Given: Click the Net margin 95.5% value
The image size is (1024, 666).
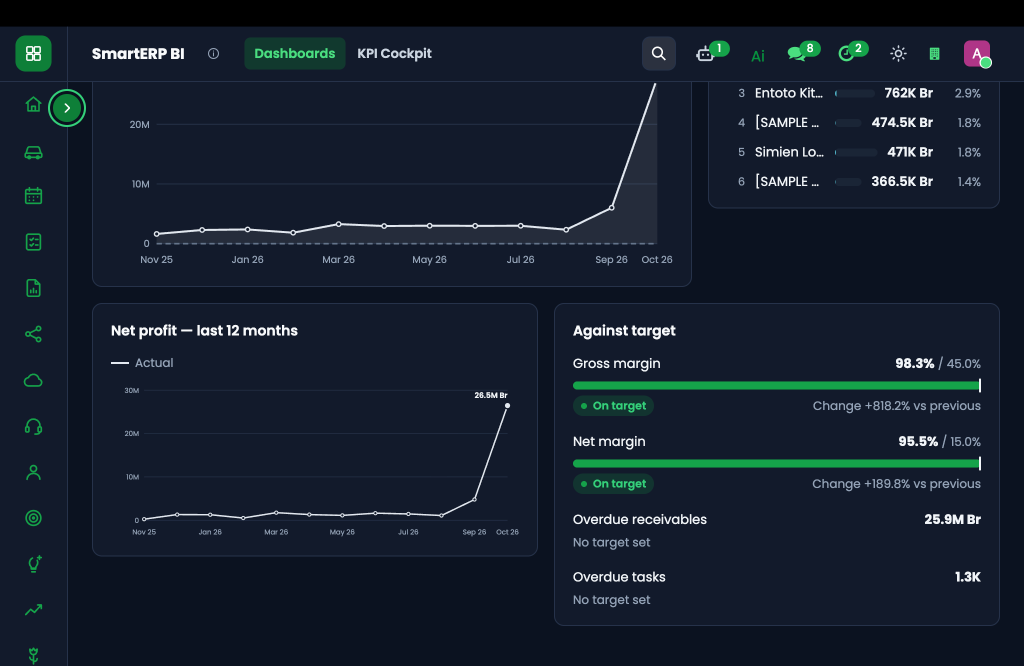Looking at the screenshot, I should [x=918, y=441].
